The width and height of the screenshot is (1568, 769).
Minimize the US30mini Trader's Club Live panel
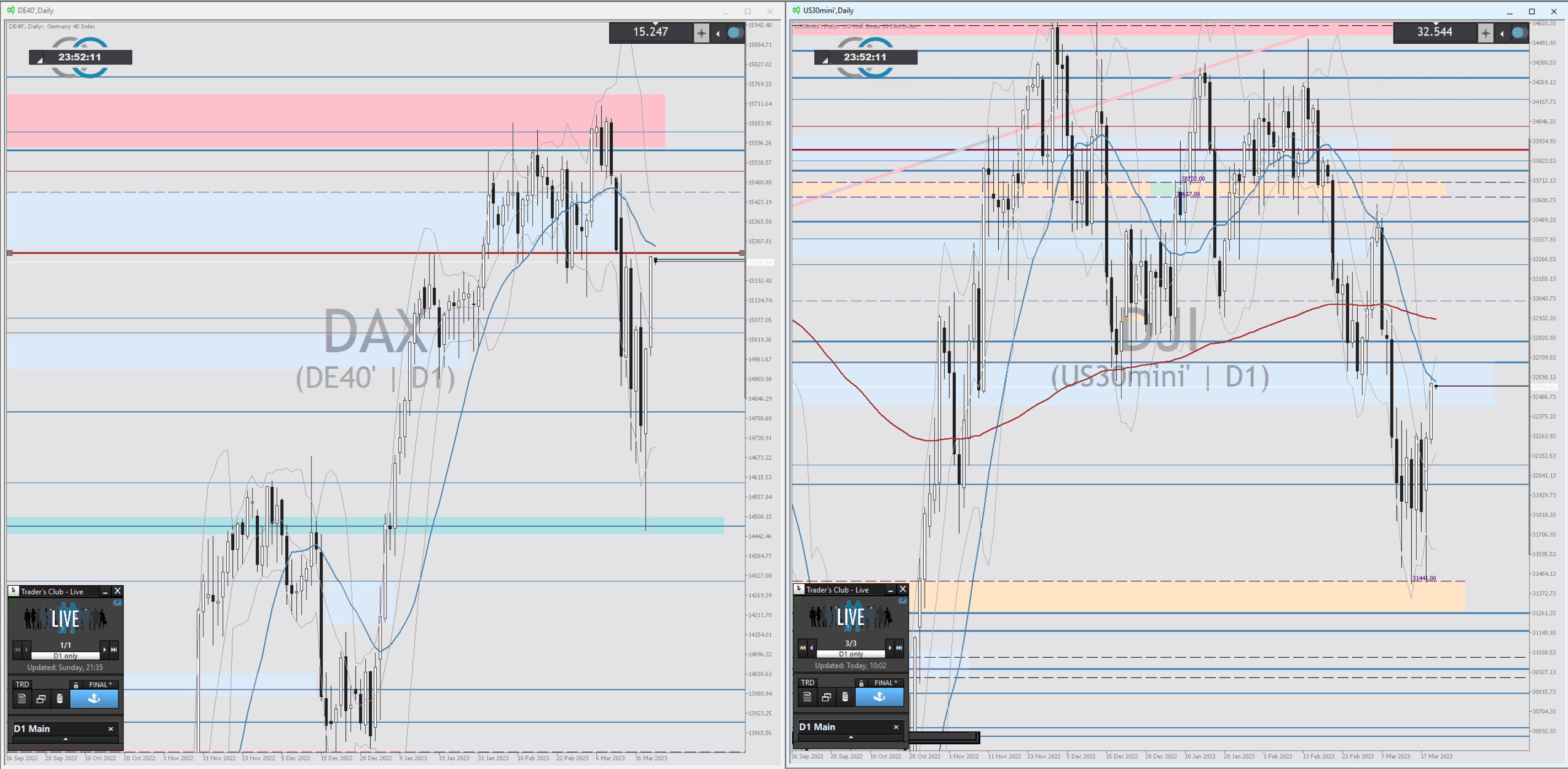coord(891,590)
